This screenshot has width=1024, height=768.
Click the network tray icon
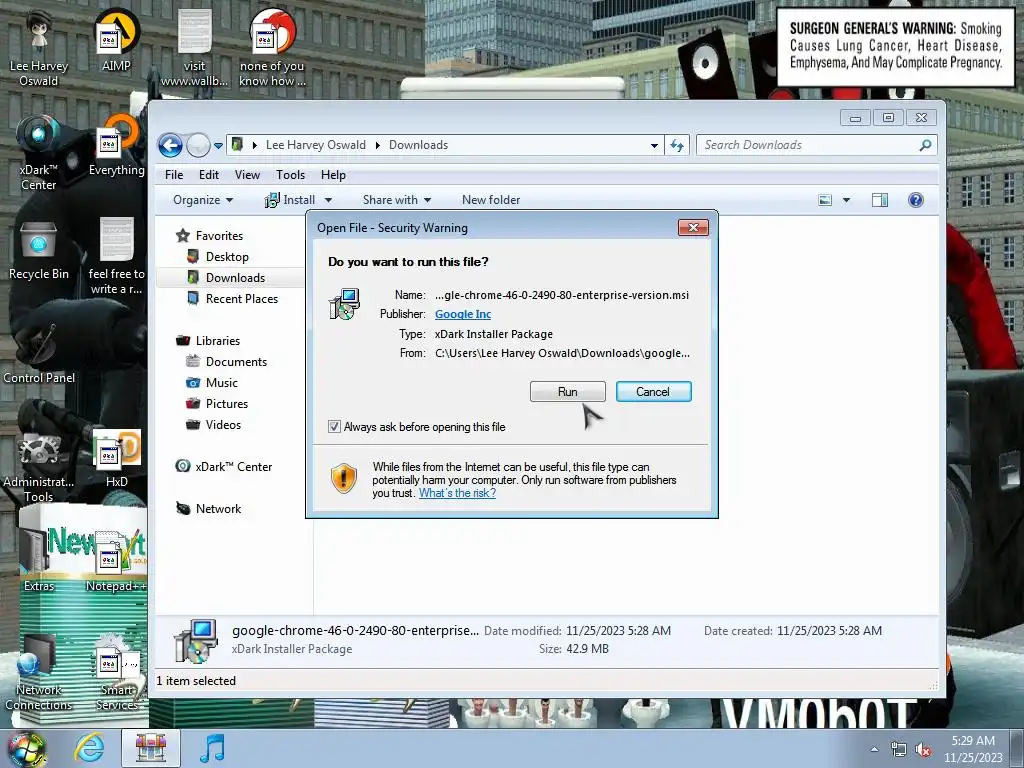click(x=899, y=750)
